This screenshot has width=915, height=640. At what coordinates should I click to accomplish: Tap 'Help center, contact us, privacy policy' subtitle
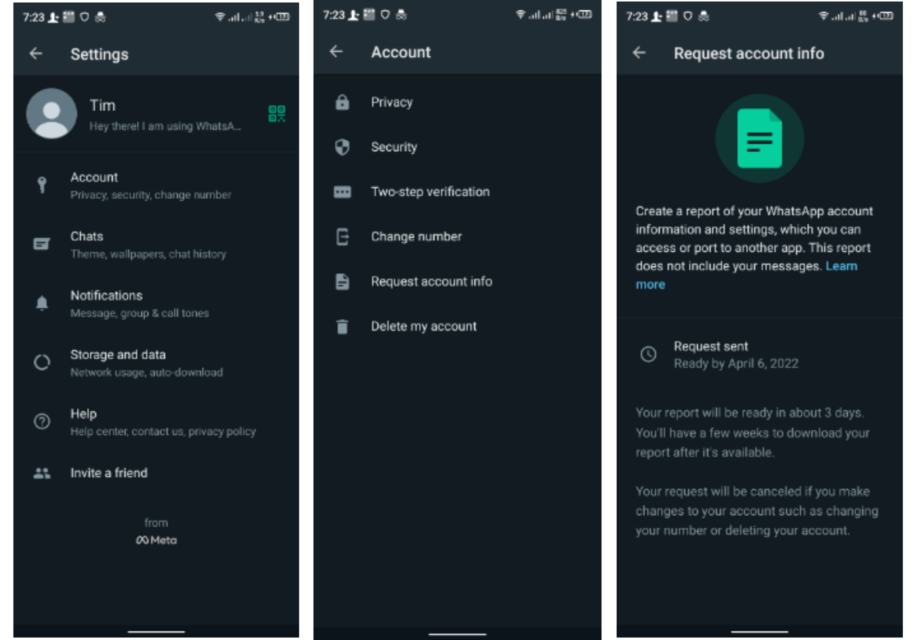pyautogui.click(x=163, y=432)
